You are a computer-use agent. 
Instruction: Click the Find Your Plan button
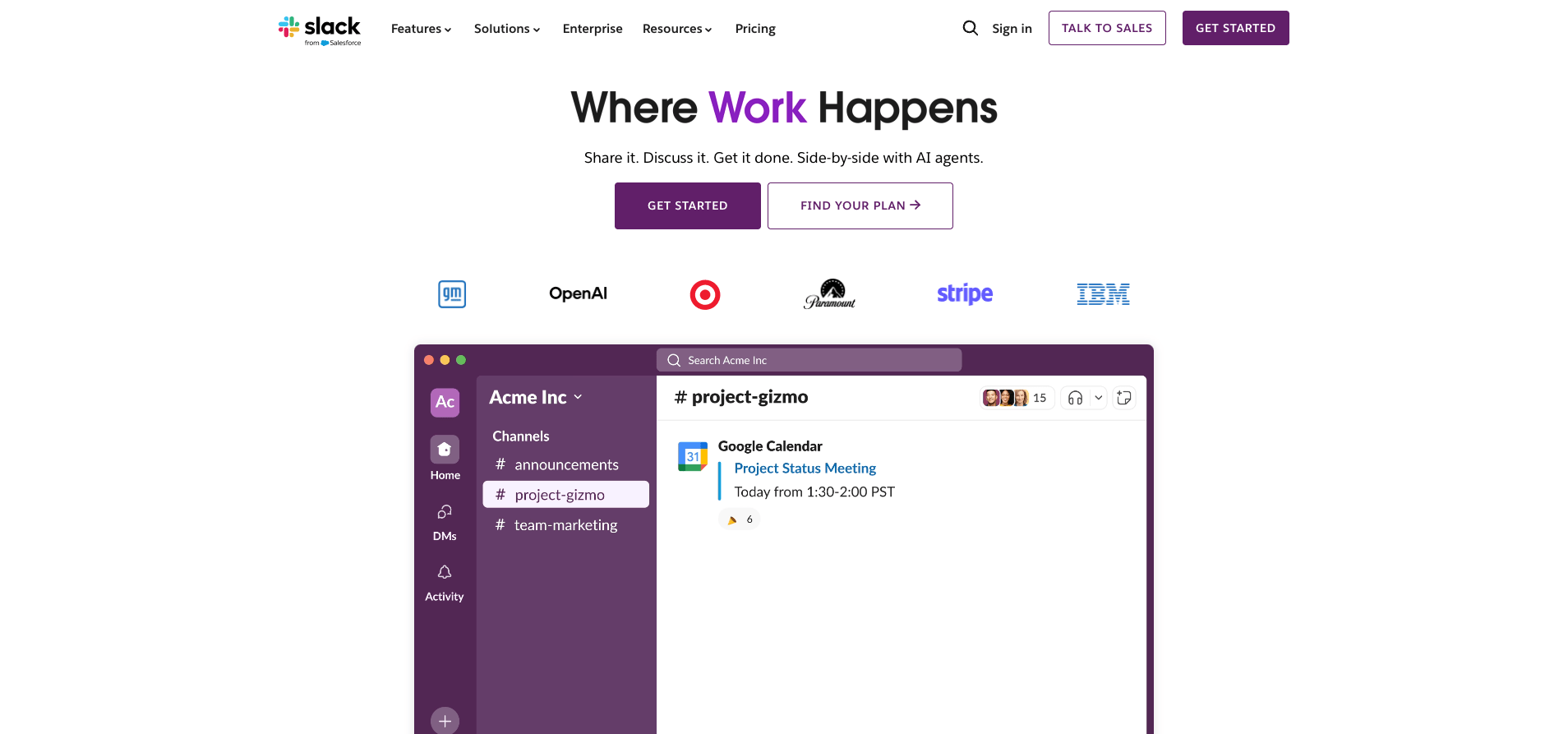[x=860, y=205]
